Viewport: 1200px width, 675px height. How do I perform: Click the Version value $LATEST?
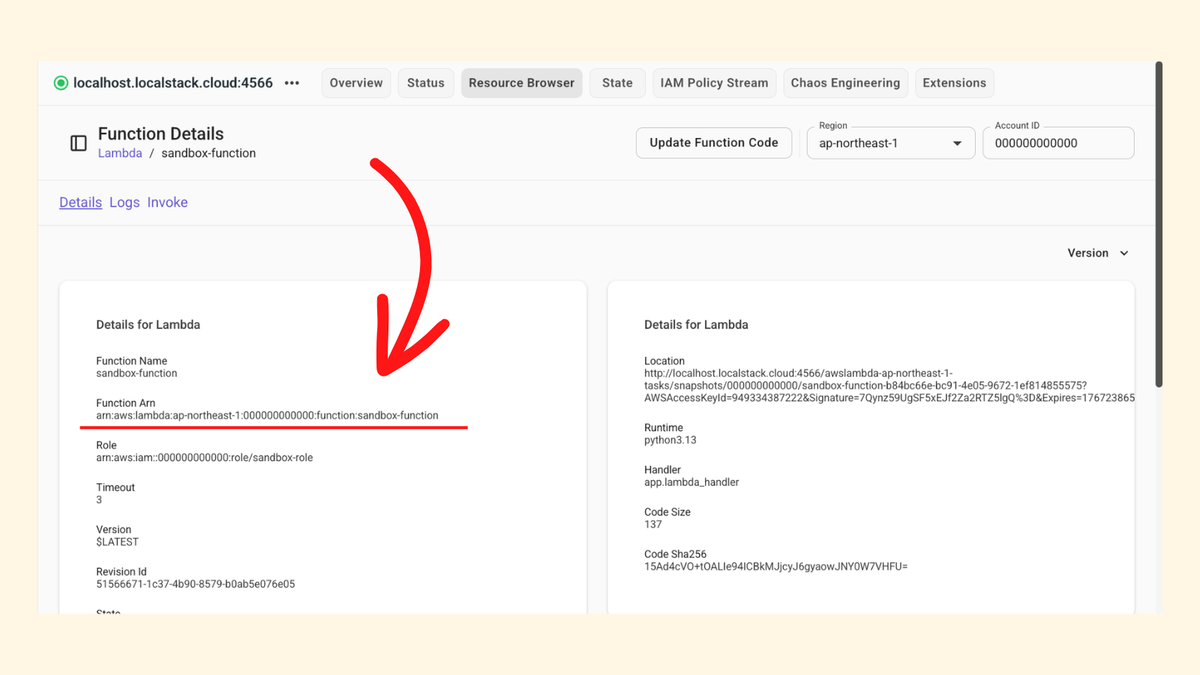tap(117, 542)
